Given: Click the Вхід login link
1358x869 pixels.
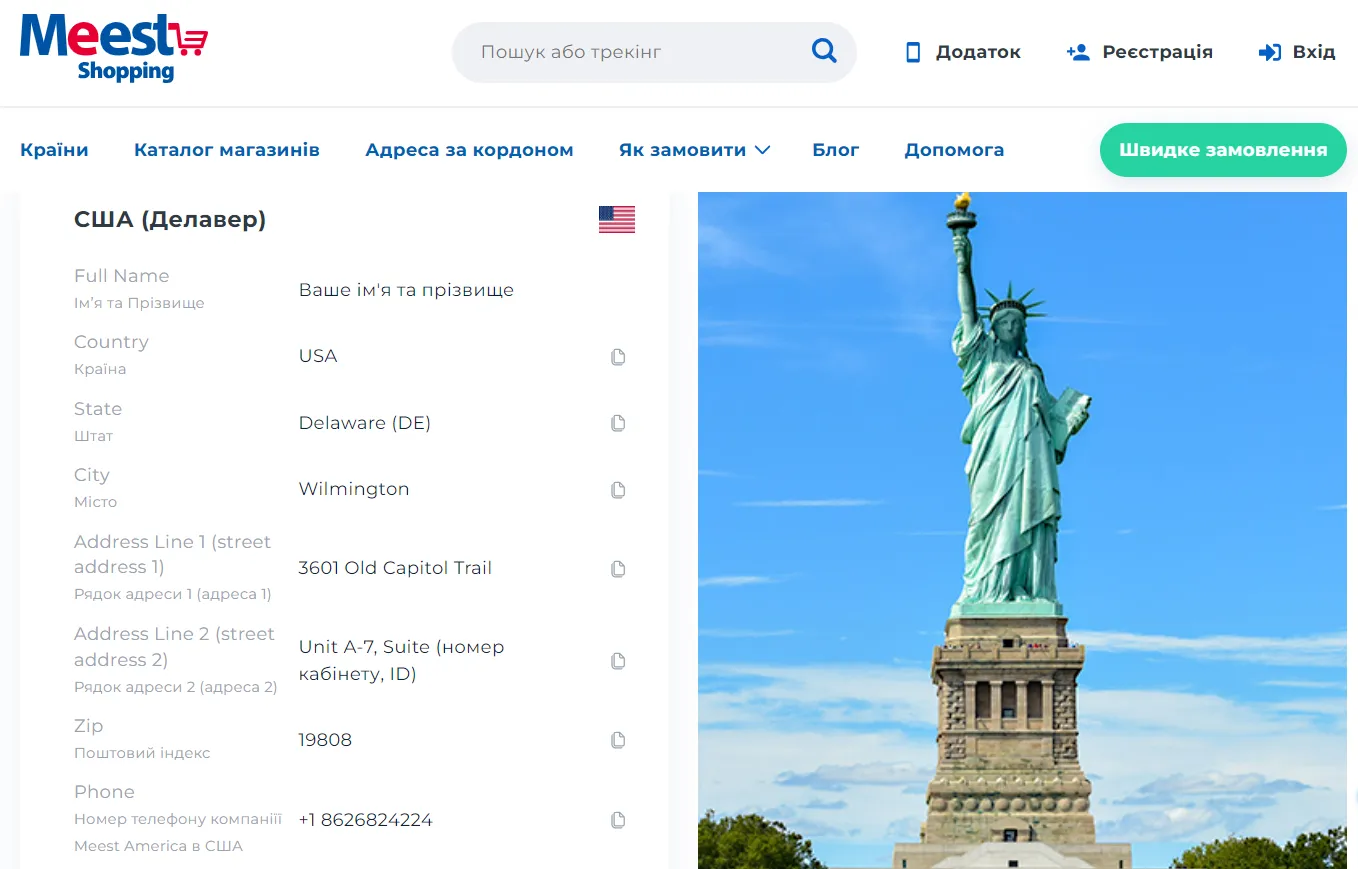Looking at the screenshot, I should (x=1297, y=52).
